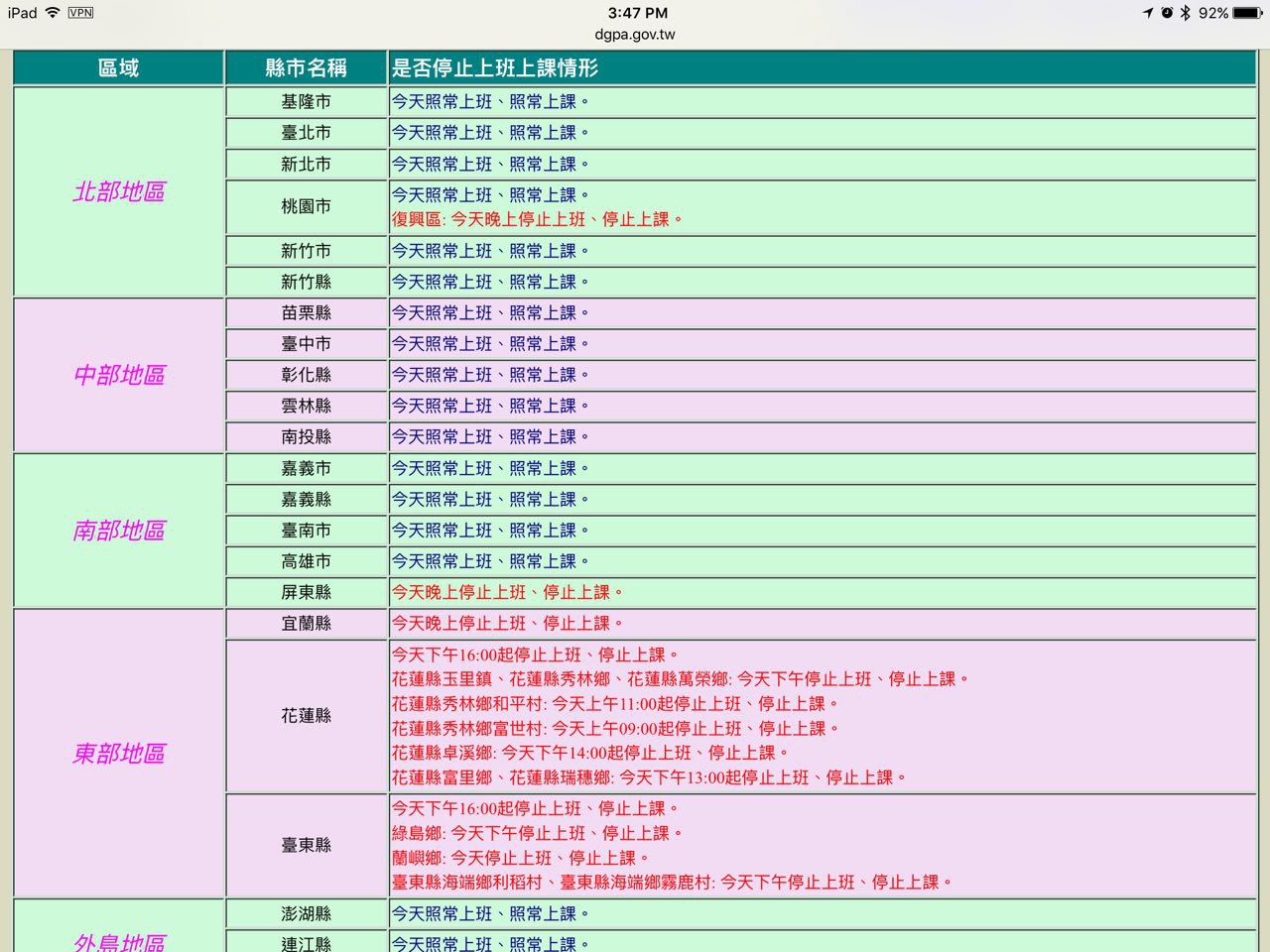
Task: Select the status text in the 臺中市 row
Action: tap(491, 344)
